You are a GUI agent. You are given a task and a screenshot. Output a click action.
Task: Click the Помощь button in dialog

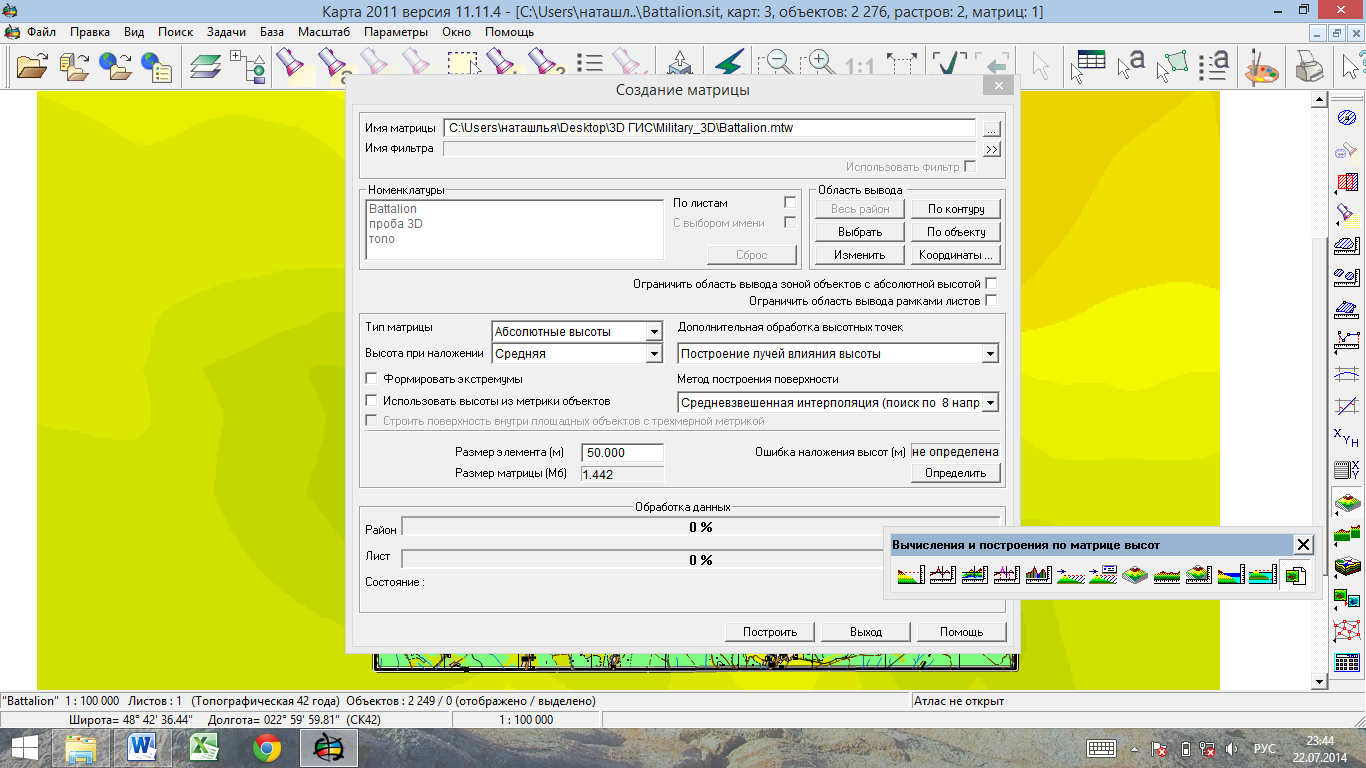[x=961, y=632]
